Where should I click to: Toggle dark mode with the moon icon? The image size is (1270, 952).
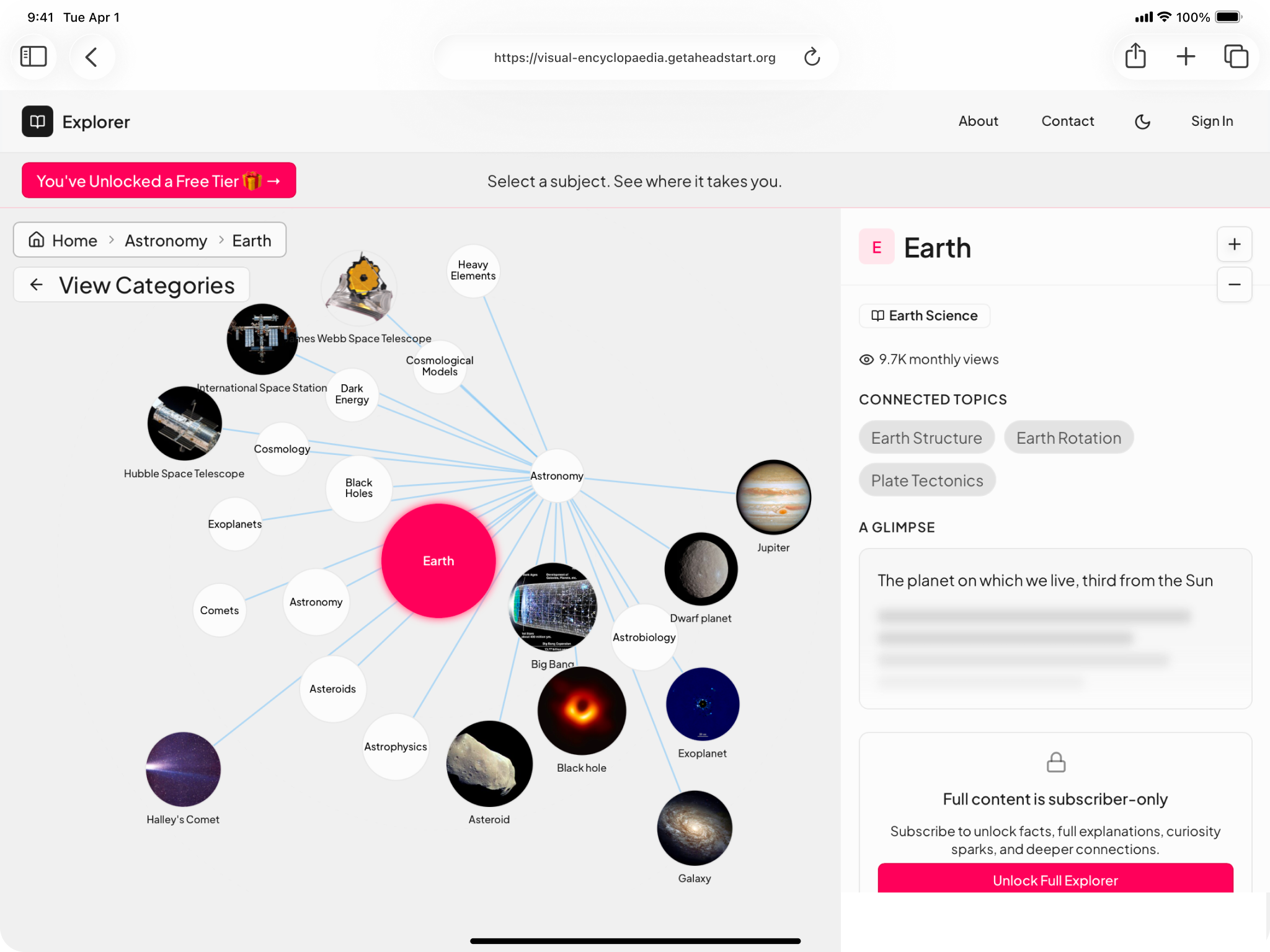click(x=1142, y=121)
